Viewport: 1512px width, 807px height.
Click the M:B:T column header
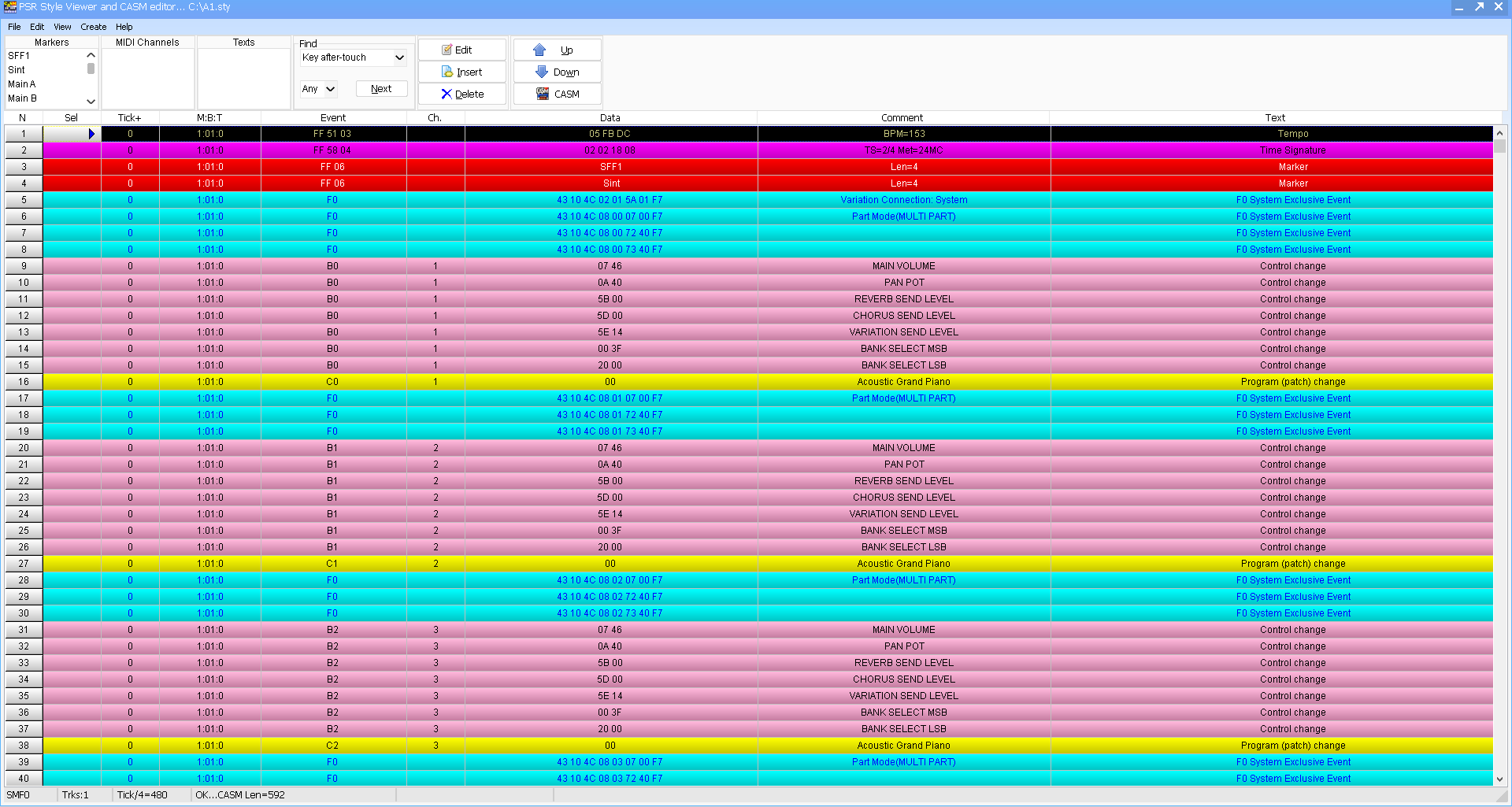209,118
